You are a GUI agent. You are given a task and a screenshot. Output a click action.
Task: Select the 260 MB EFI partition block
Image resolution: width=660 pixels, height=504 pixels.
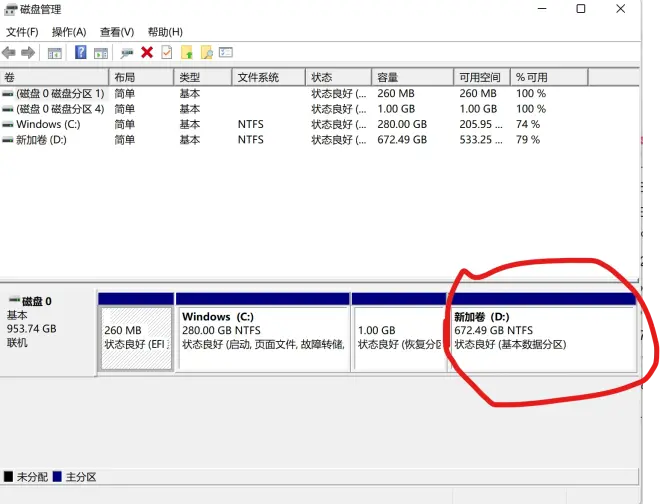[x=136, y=338]
